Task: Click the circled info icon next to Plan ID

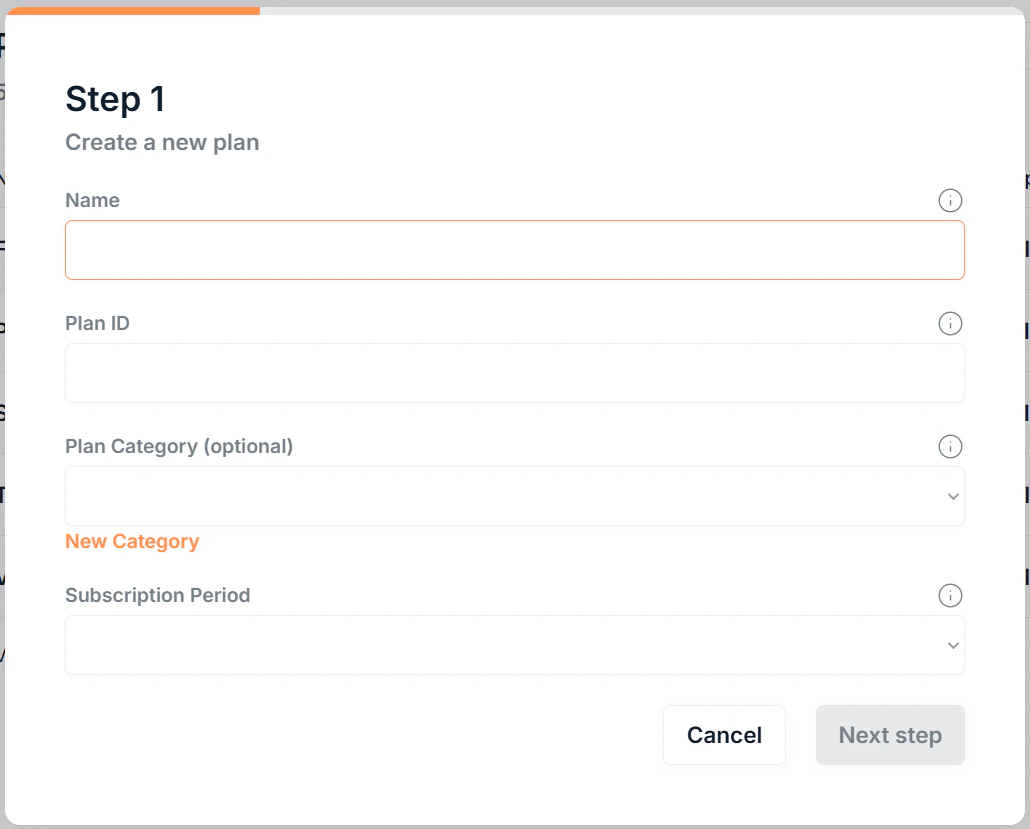Action: point(950,323)
